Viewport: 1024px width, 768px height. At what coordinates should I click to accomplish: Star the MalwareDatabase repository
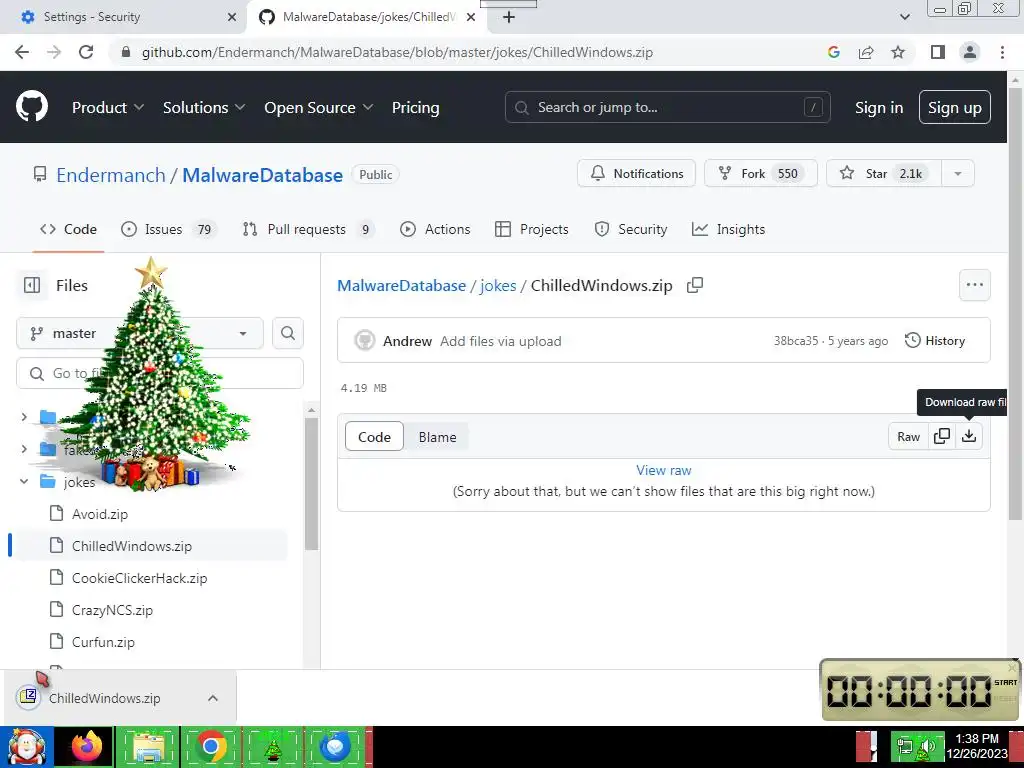click(x=884, y=174)
